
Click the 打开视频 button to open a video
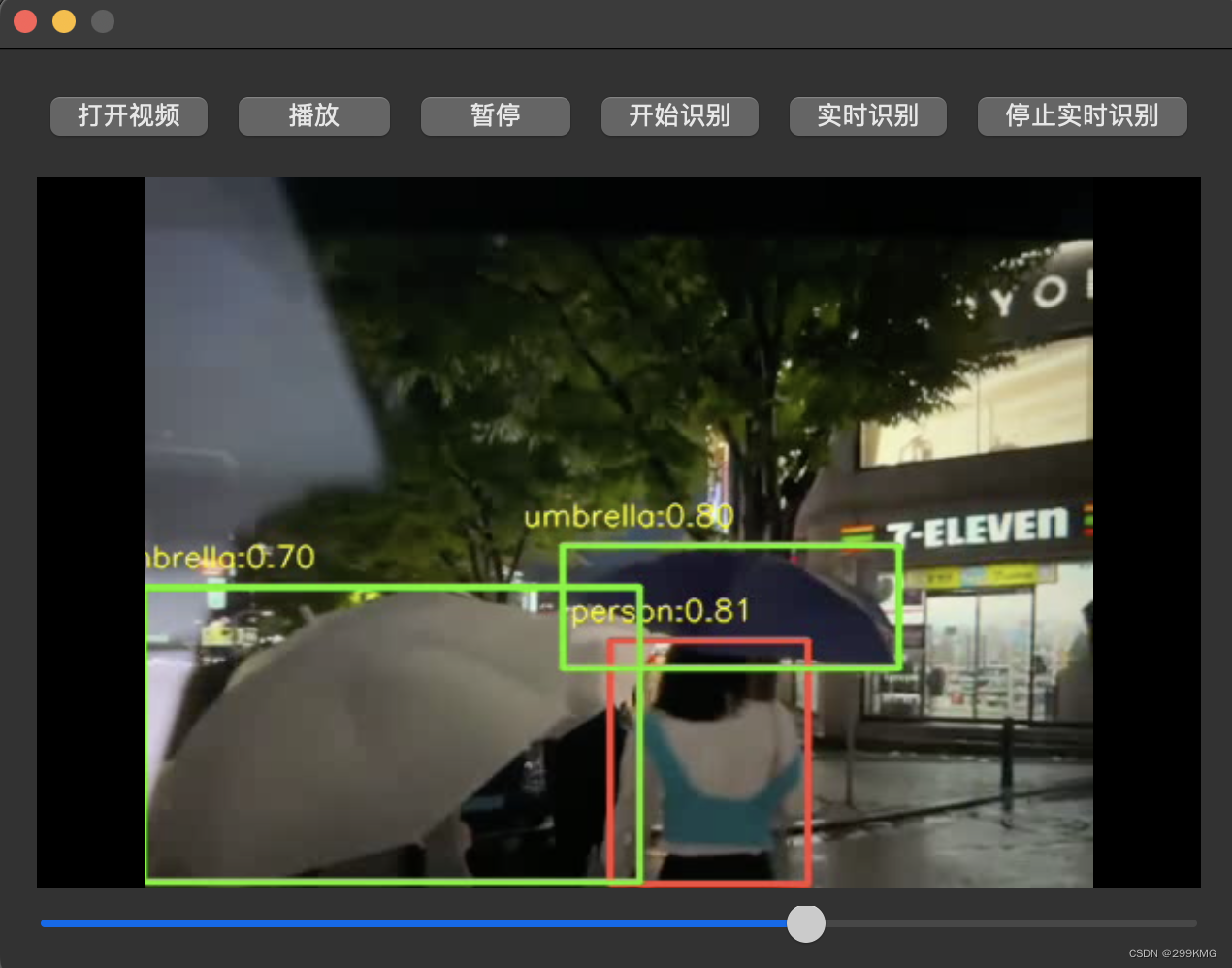[128, 115]
